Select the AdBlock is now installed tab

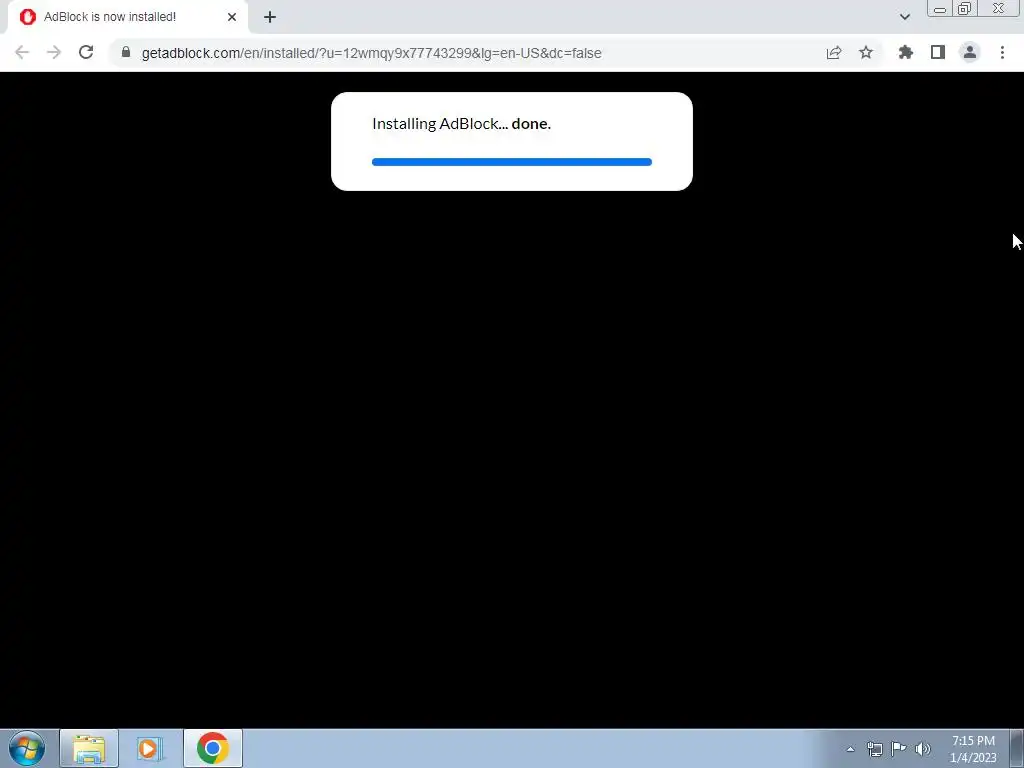coord(128,17)
